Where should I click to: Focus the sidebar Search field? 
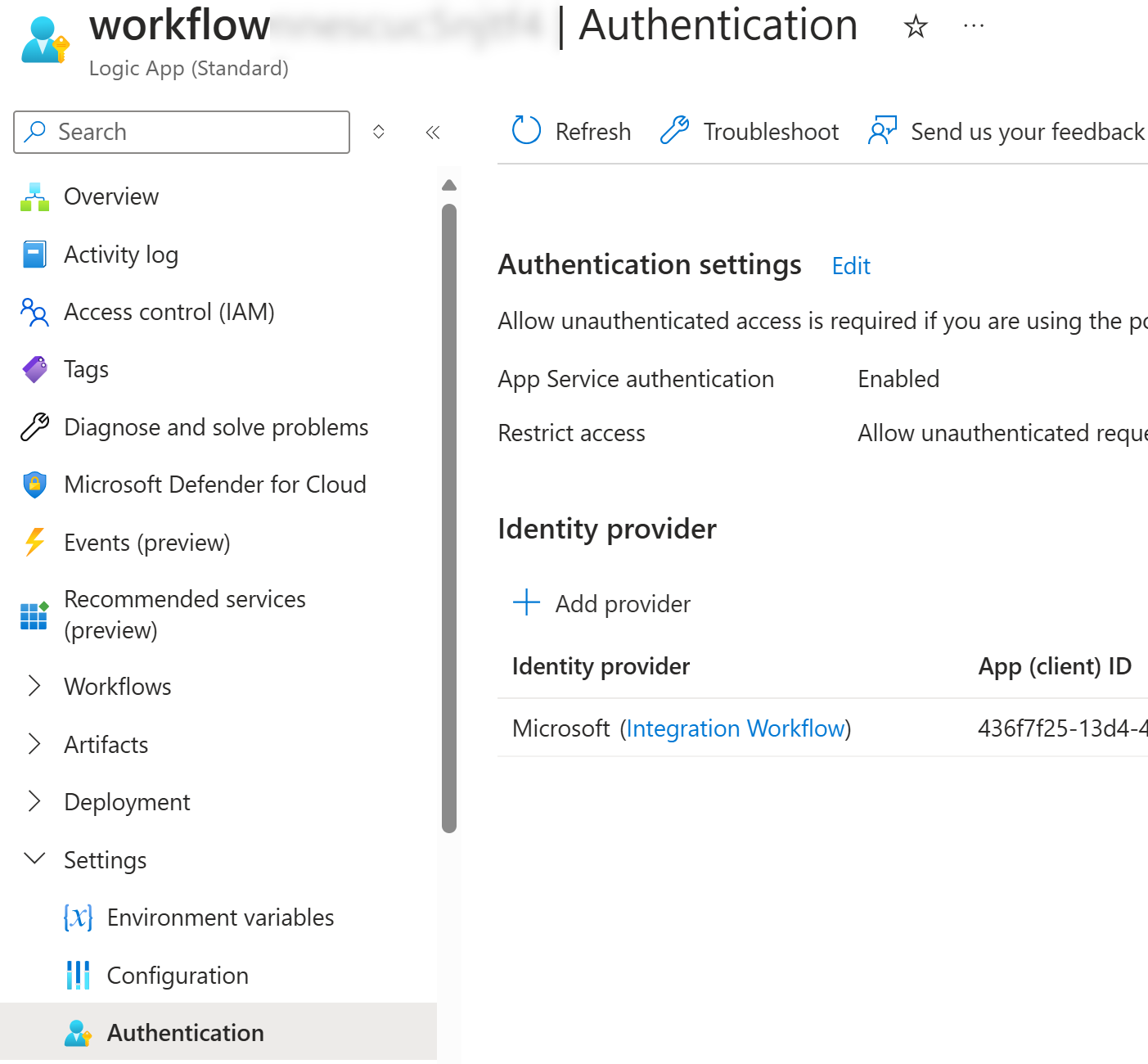pos(182,132)
